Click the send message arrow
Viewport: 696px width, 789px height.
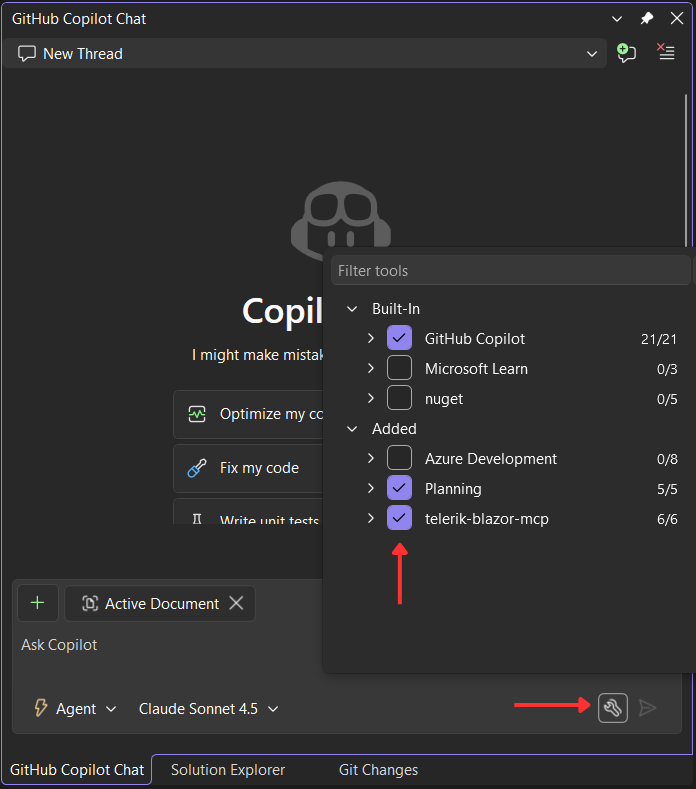(647, 708)
